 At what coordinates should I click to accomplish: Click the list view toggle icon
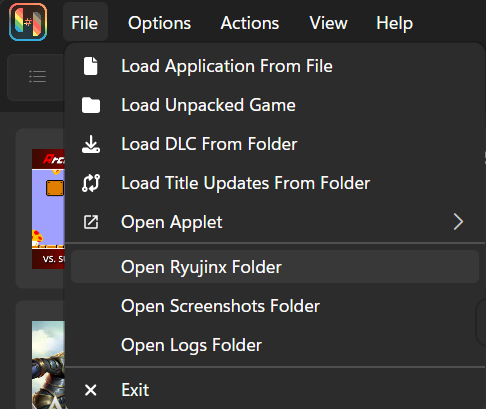37,77
